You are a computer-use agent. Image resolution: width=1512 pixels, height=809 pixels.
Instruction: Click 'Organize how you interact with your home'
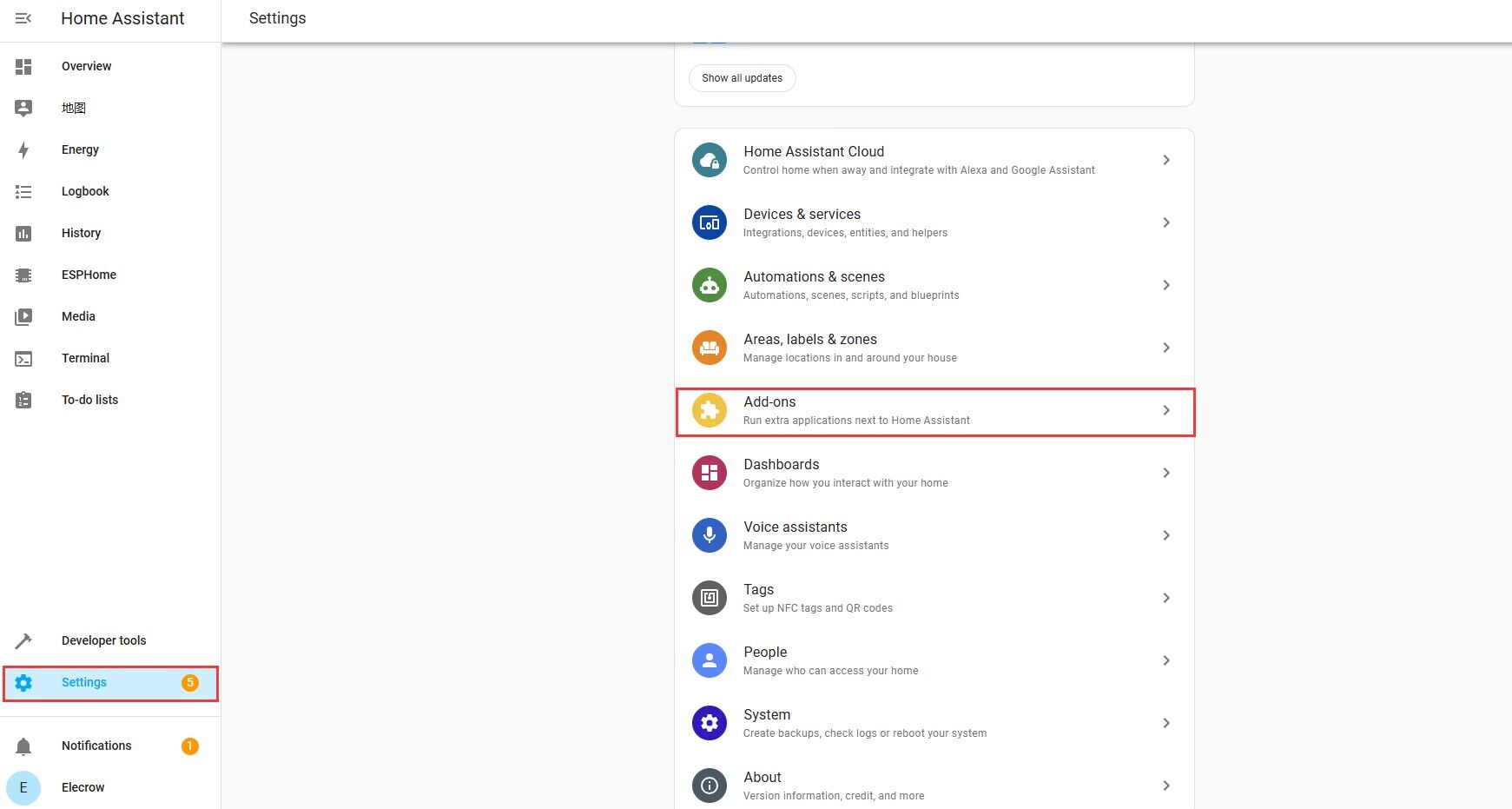pos(846,483)
